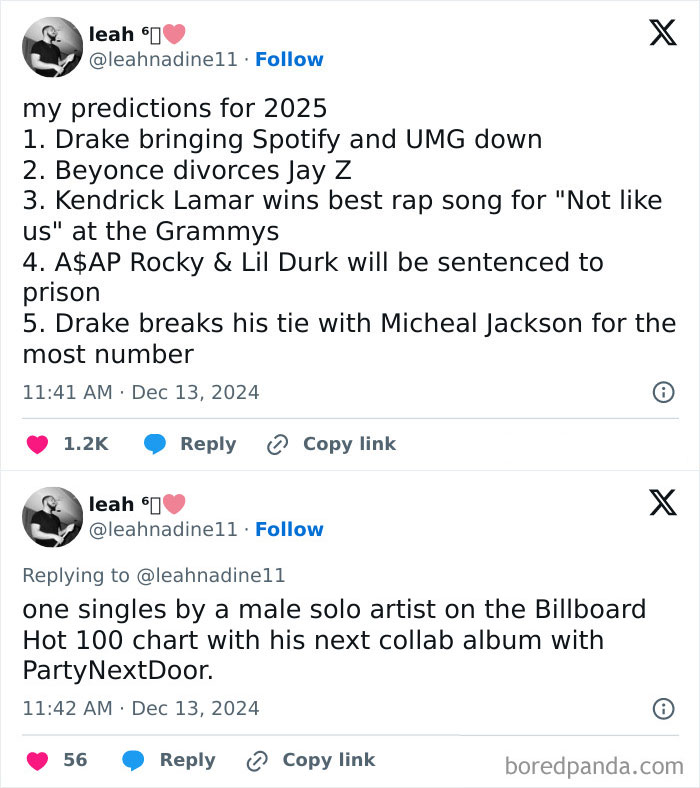The image size is (700, 788).
Task: Click the info icon on the reply tweet
Action: pos(663,709)
